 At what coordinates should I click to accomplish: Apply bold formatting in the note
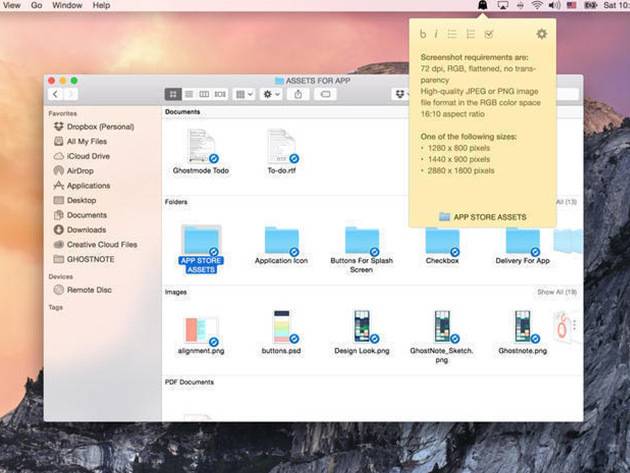point(422,34)
